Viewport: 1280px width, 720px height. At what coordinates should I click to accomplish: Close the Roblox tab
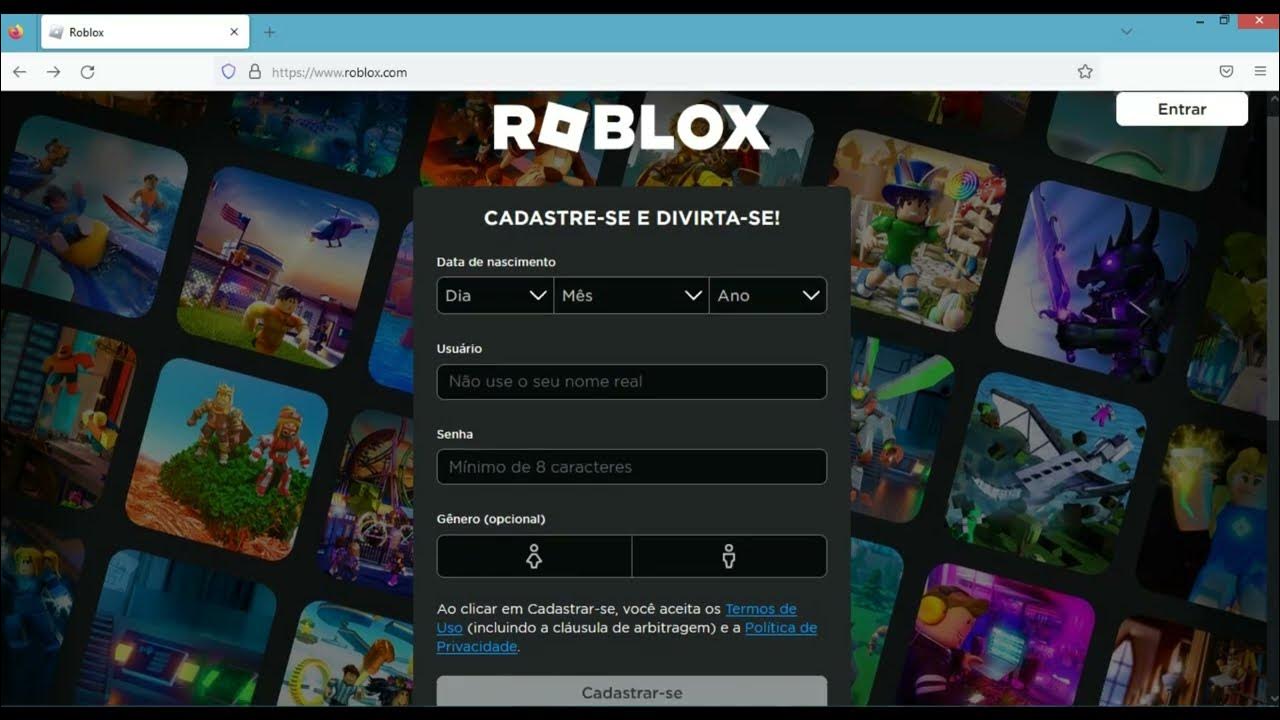point(234,32)
